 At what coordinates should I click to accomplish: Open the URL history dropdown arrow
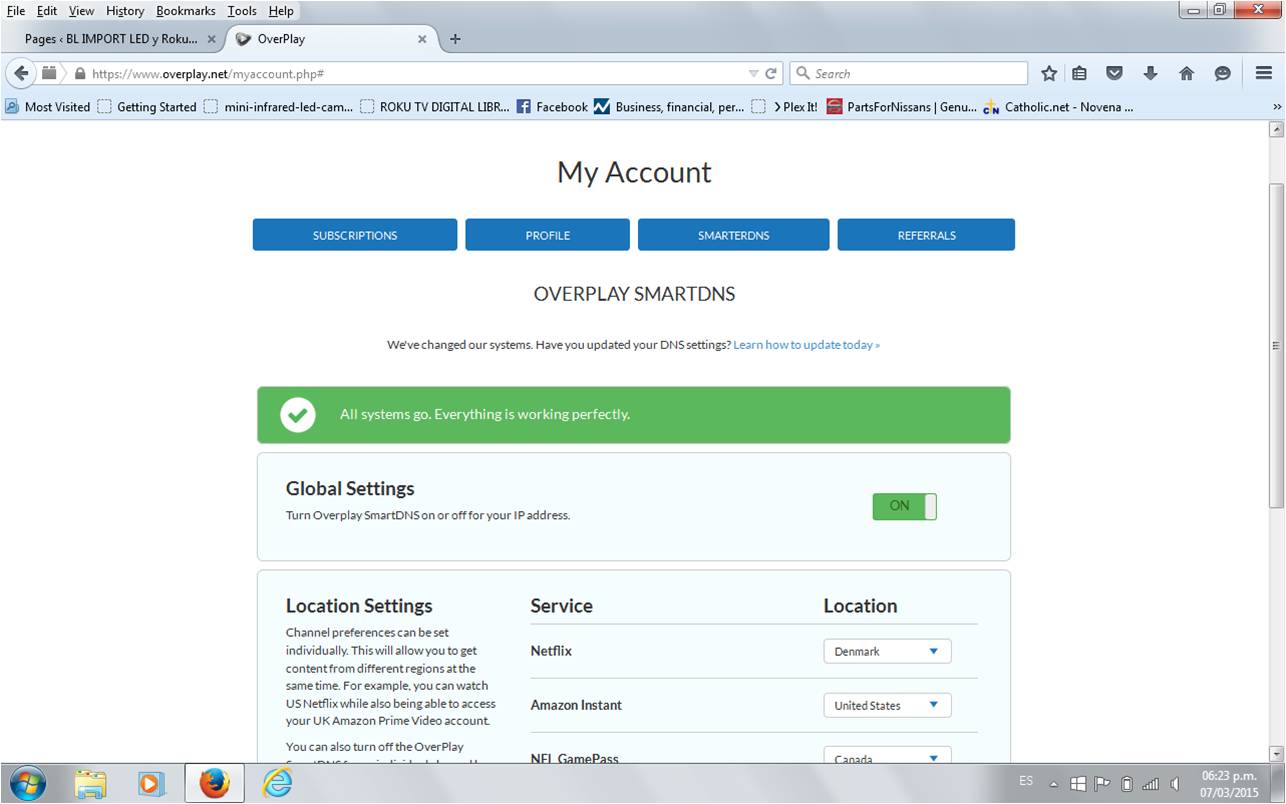click(x=754, y=73)
